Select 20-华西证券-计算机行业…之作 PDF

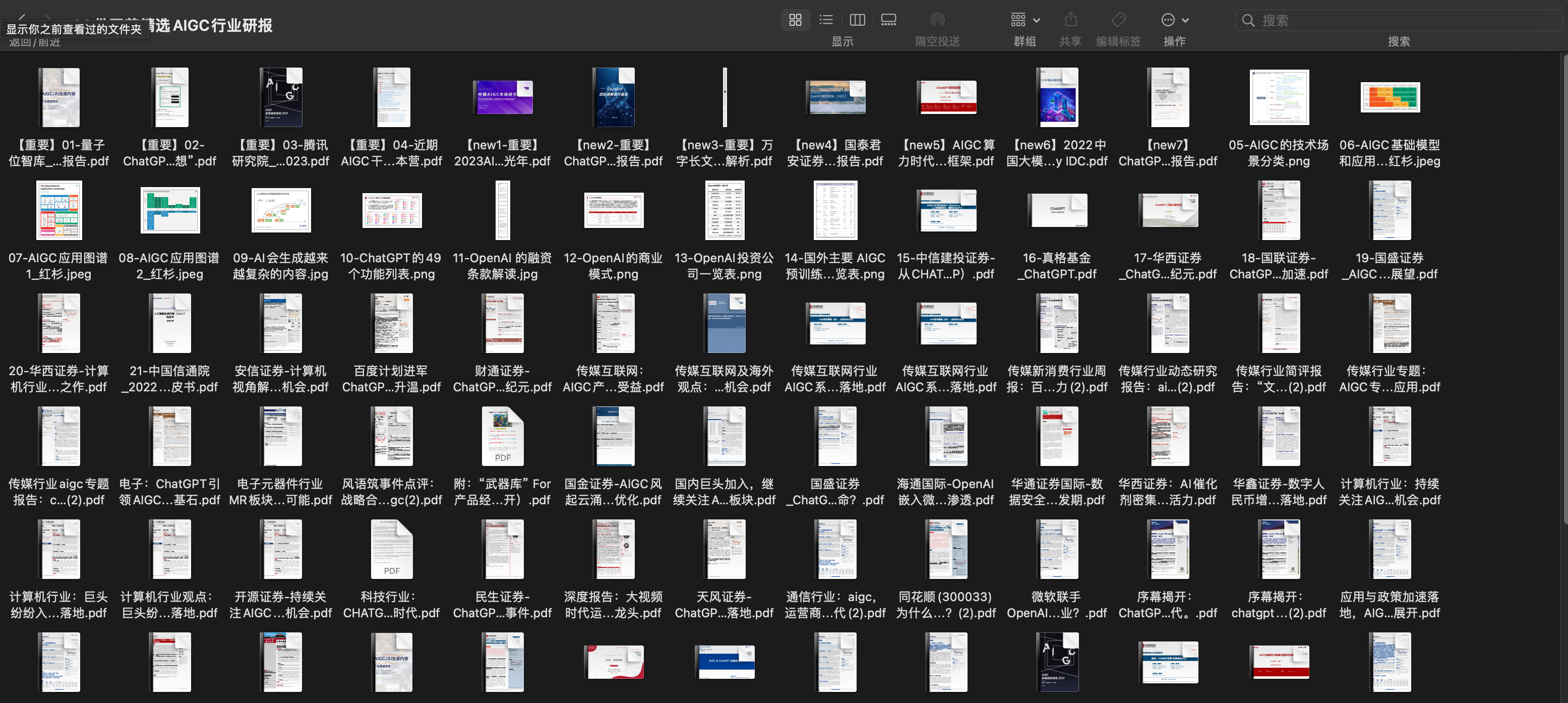click(x=59, y=323)
